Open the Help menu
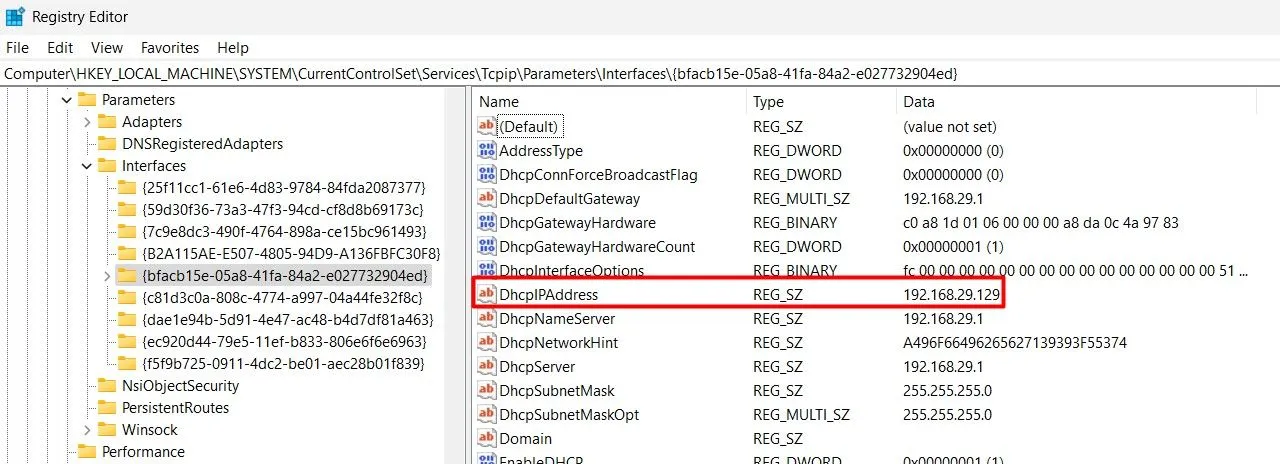The image size is (1280, 464). pyautogui.click(x=233, y=47)
